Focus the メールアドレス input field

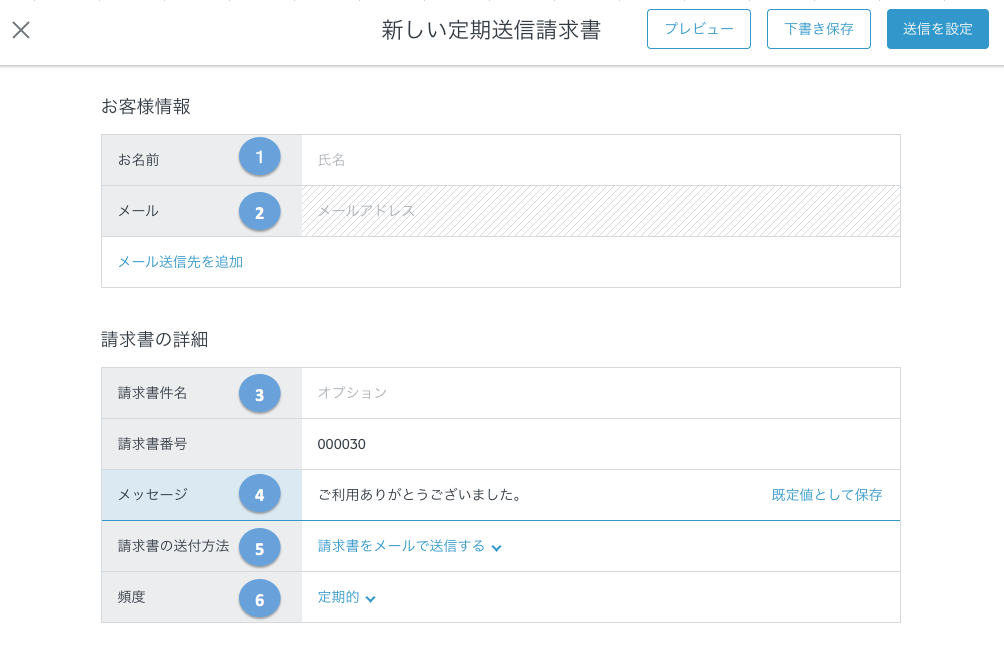tap(601, 211)
